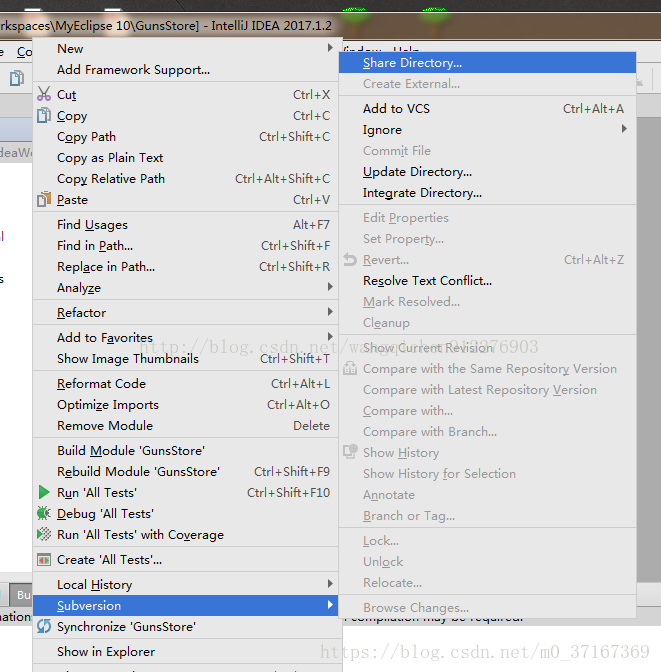Choose Find Usages

(186, 224)
